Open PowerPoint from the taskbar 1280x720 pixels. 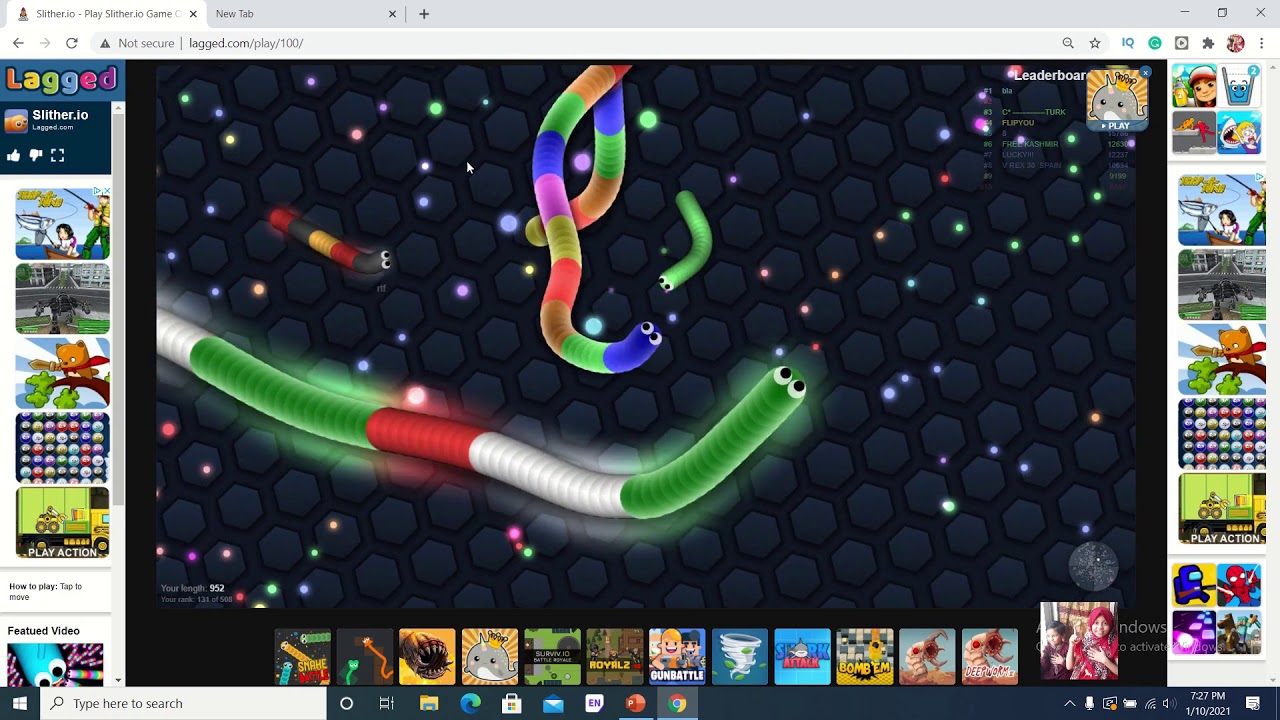point(635,703)
